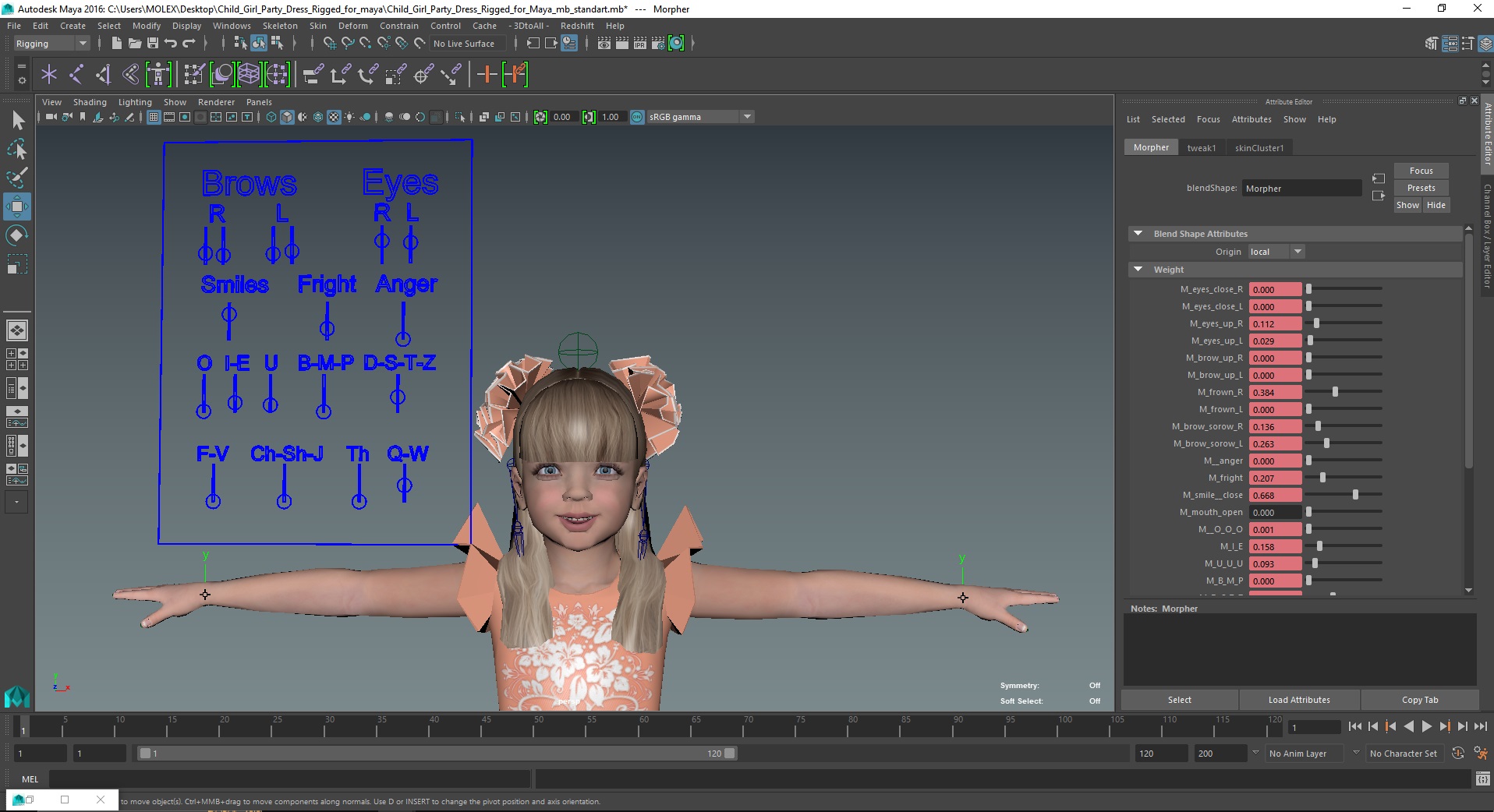The image size is (1494, 812).
Task: Toggle smooth shade all in viewport
Action: (287, 117)
